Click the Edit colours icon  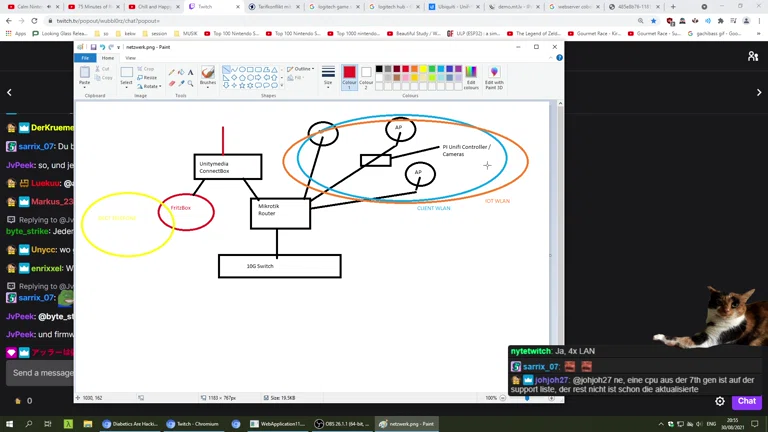click(x=471, y=77)
